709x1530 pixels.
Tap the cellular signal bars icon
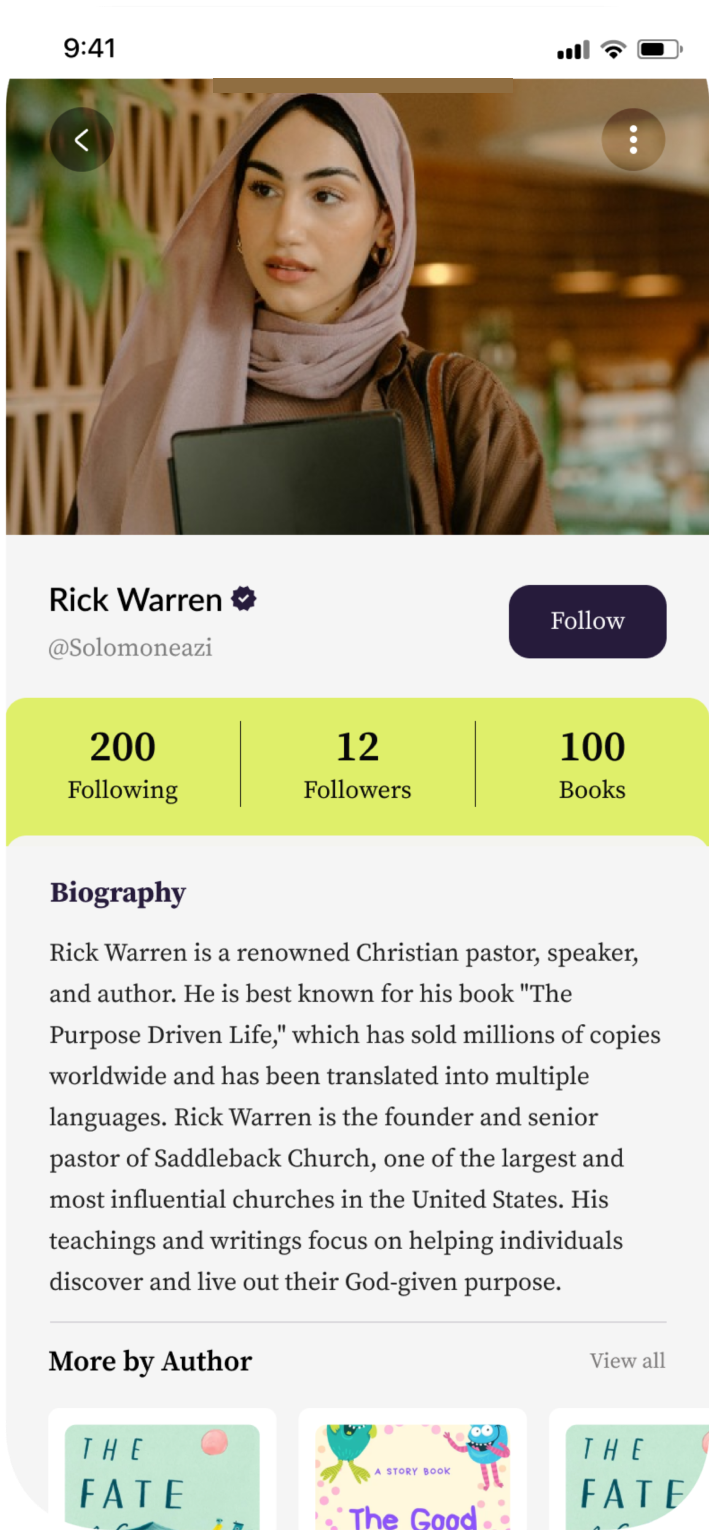point(573,50)
